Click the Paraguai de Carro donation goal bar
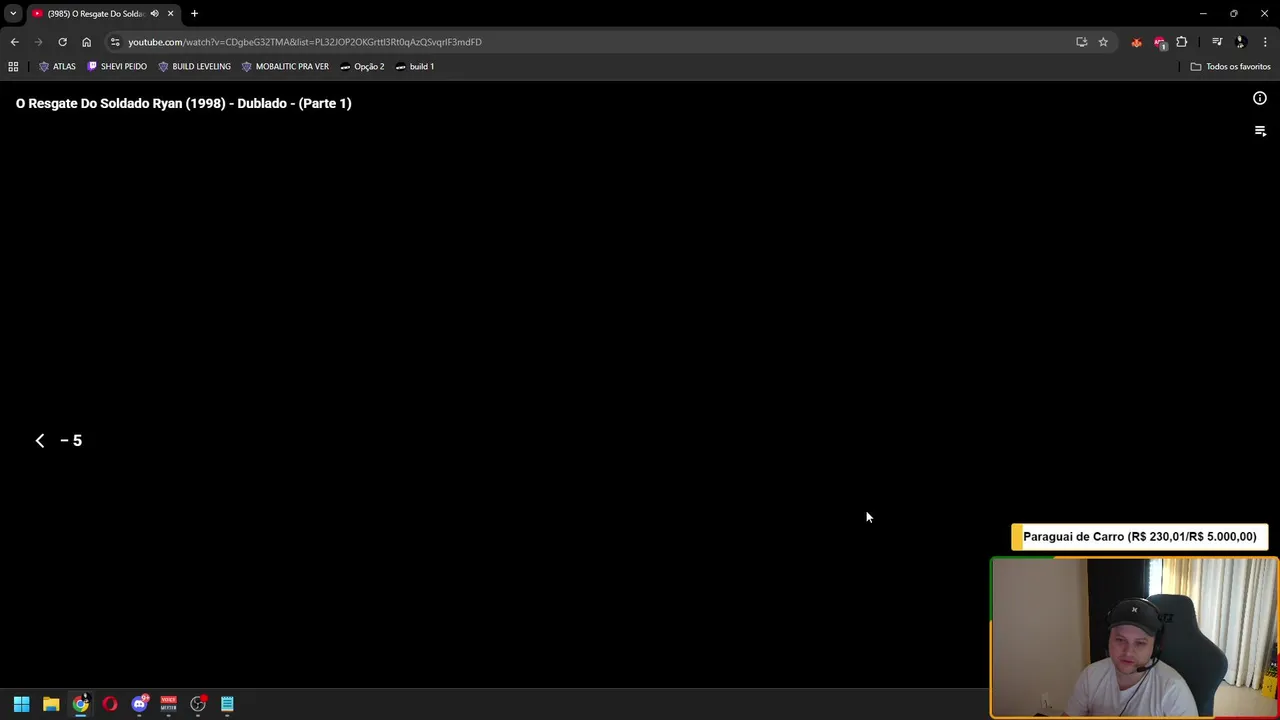 (x=1140, y=537)
